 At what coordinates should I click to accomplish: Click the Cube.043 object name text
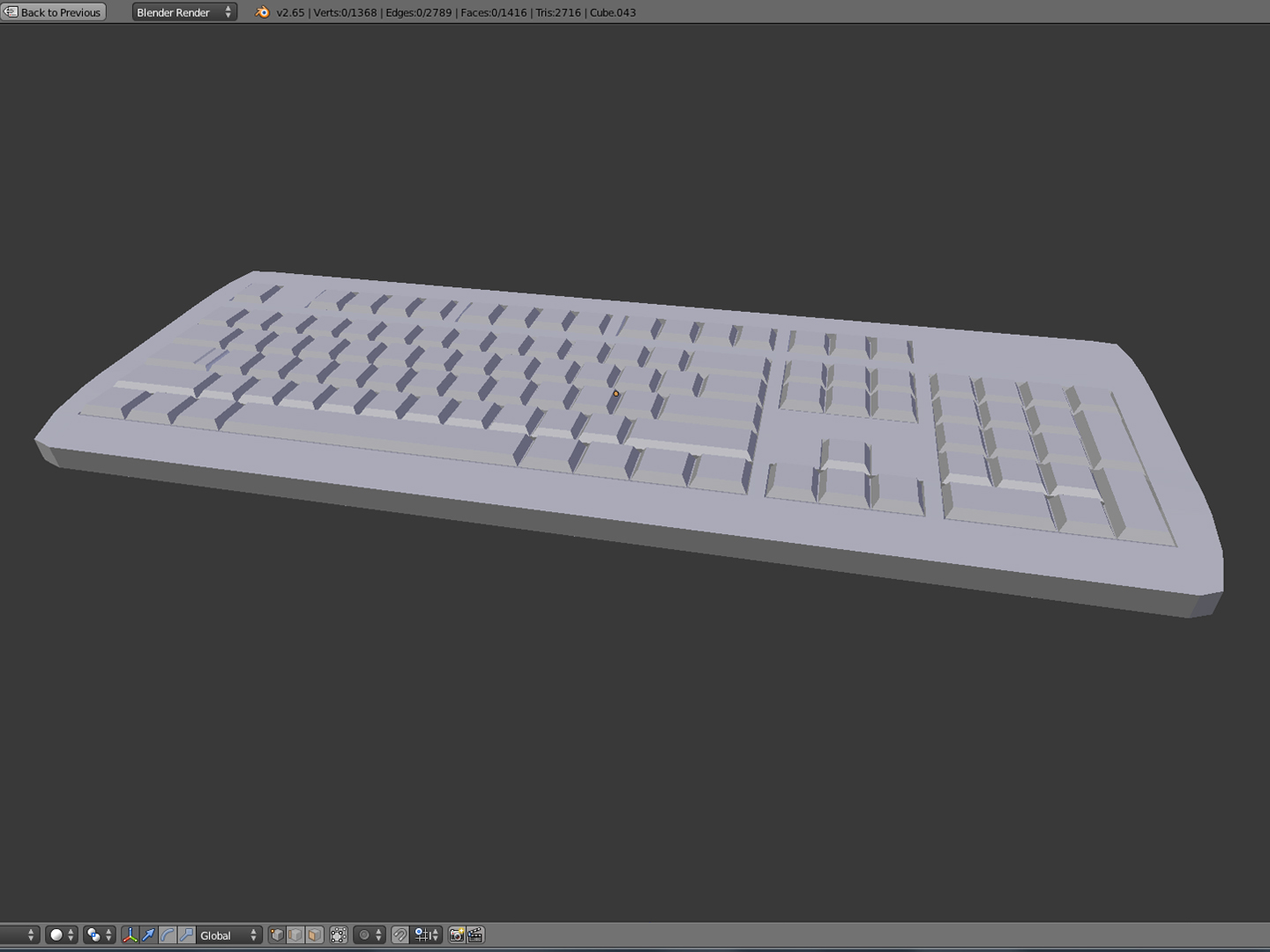pyautogui.click(x=612, y=12)
